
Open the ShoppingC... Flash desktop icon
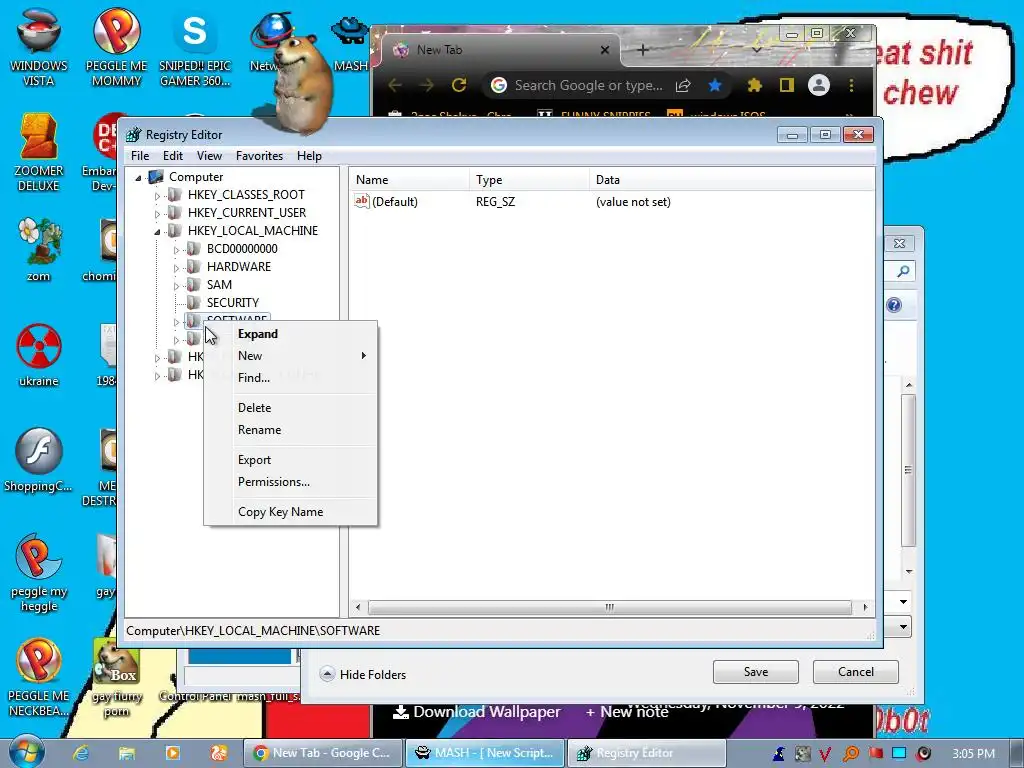click(x=38, y=460)
